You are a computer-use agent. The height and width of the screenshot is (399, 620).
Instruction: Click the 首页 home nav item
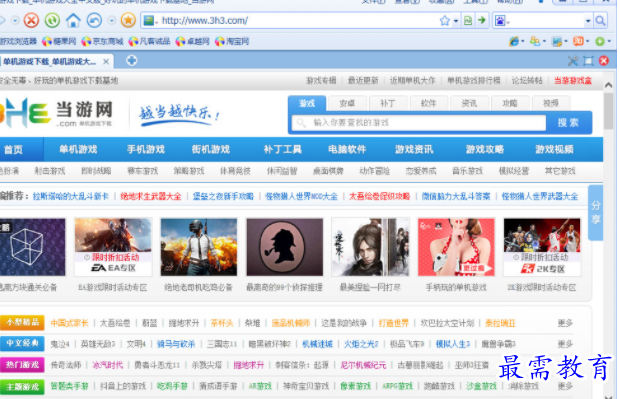[x=13, y=149]
